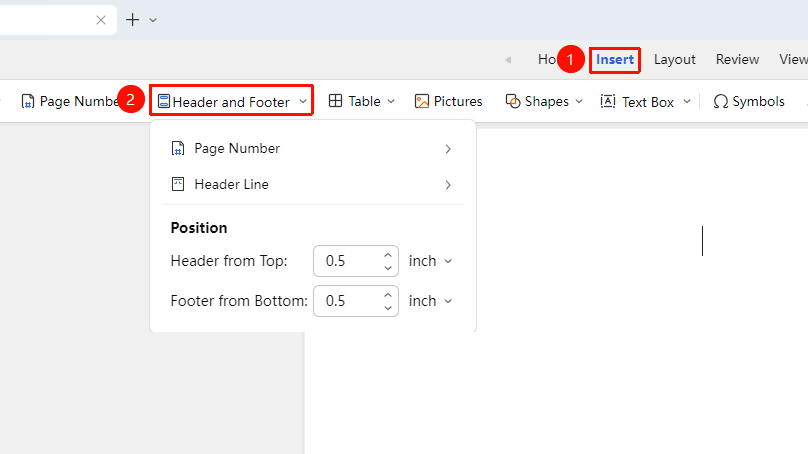Open the Symbols omega icon
This screenshot has width=808, height=454.
(720, 102)
